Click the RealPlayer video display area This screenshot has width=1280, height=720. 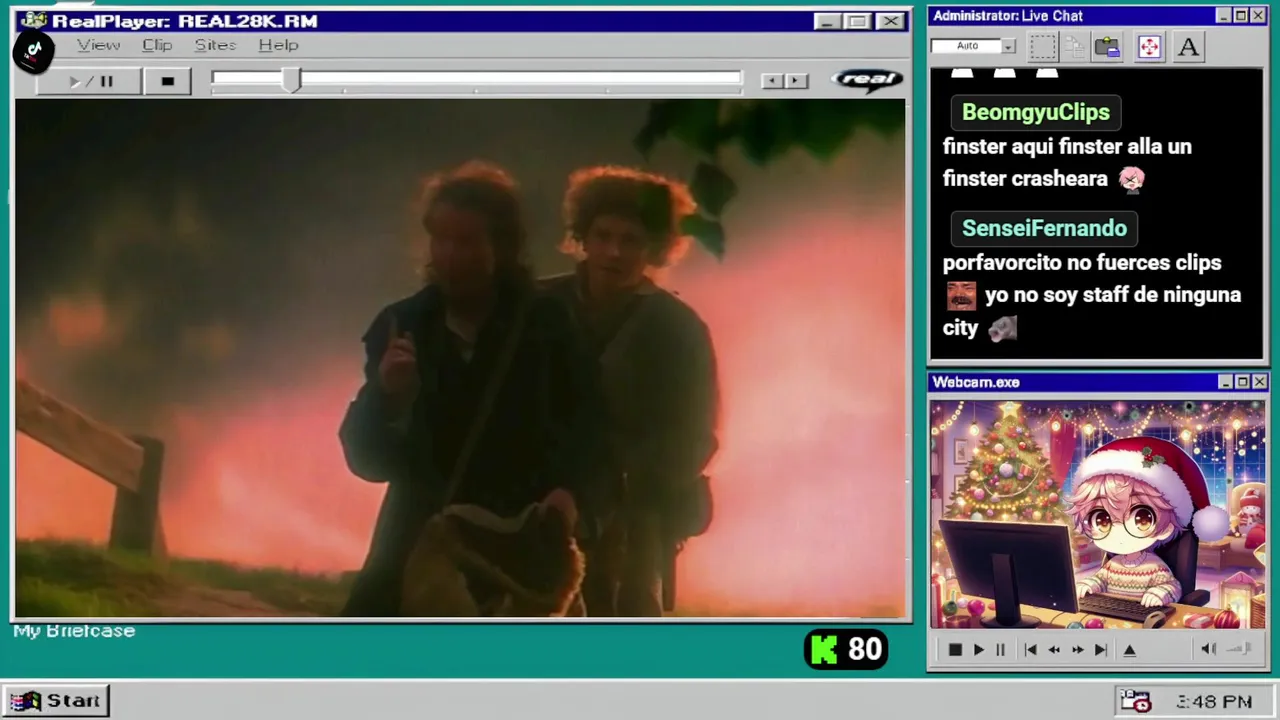tap(460, 358)
